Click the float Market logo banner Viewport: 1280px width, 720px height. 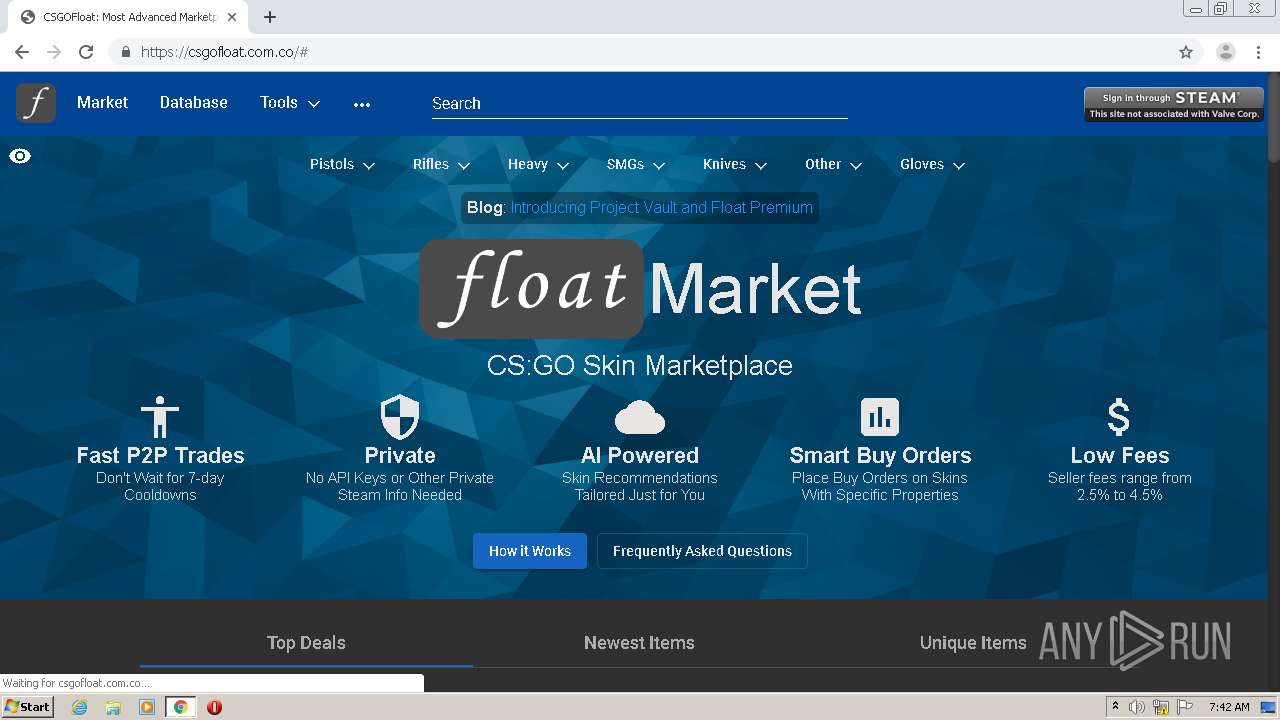(640, 289)
